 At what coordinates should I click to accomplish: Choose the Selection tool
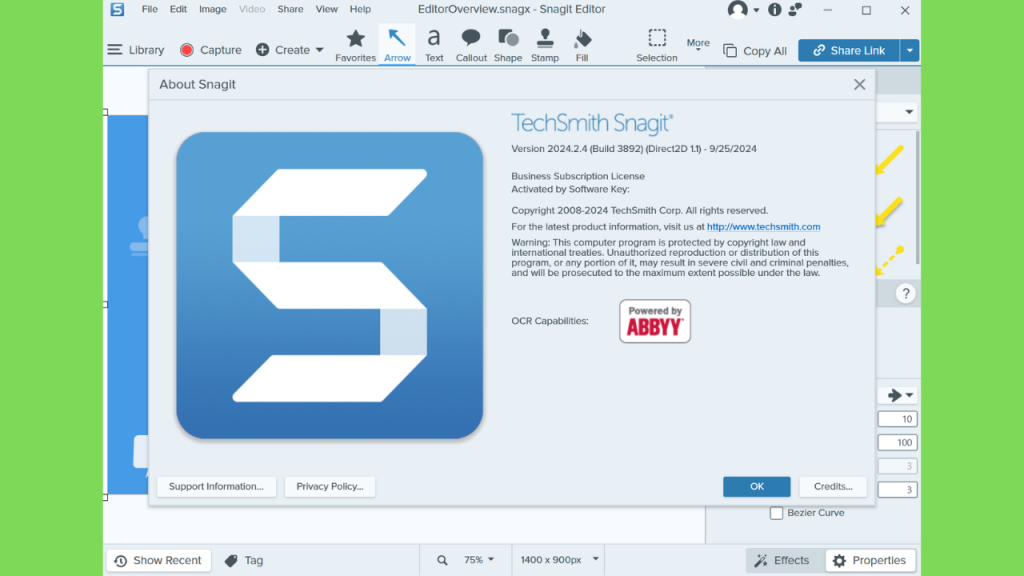[x=657, y=45]
